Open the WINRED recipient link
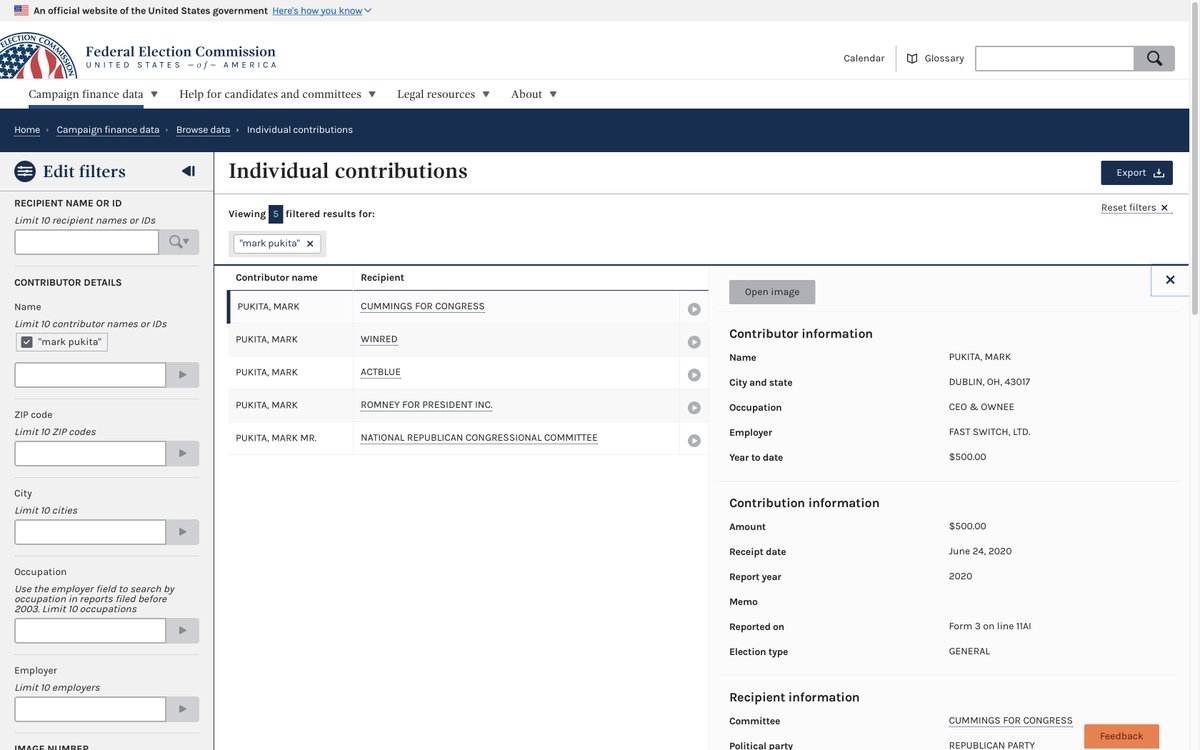This screenshot has height=750, width=1200. point(379,340)
